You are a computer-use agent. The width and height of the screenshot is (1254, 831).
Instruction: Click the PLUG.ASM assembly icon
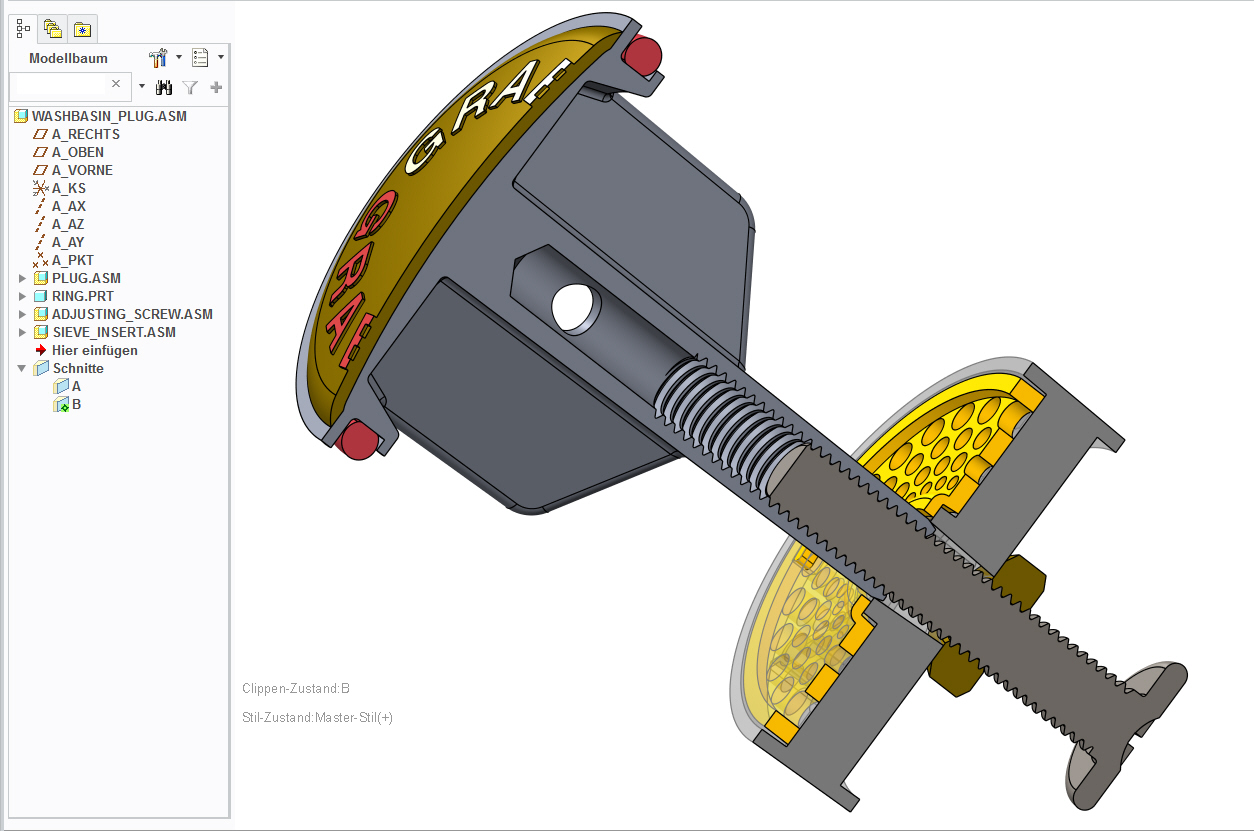[x=41, y=278]
